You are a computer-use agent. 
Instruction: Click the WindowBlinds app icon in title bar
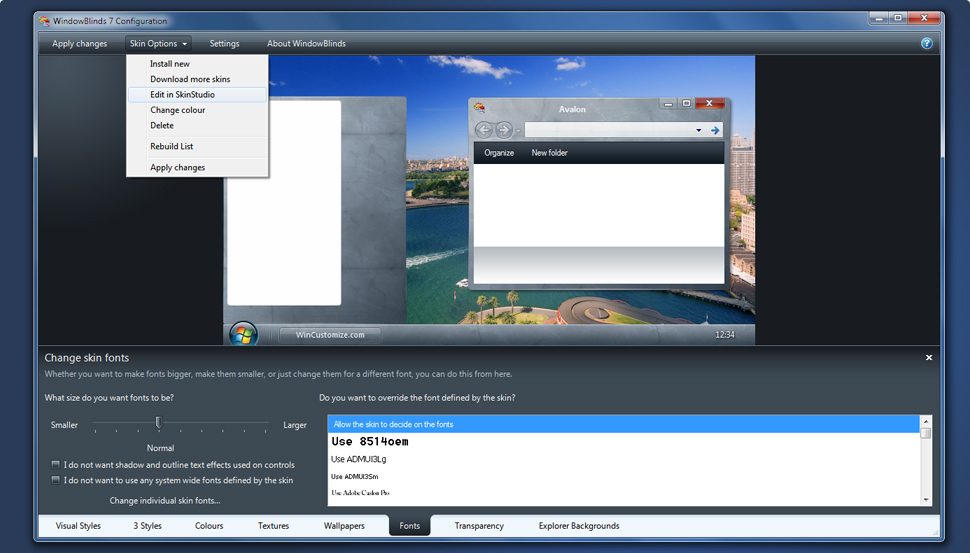pyautogui.click(x=45, y=21)
